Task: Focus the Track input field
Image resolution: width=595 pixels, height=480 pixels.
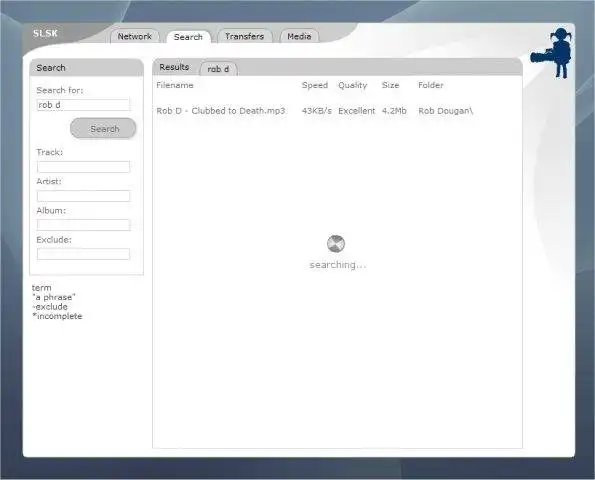Action: tap(83, 167)
